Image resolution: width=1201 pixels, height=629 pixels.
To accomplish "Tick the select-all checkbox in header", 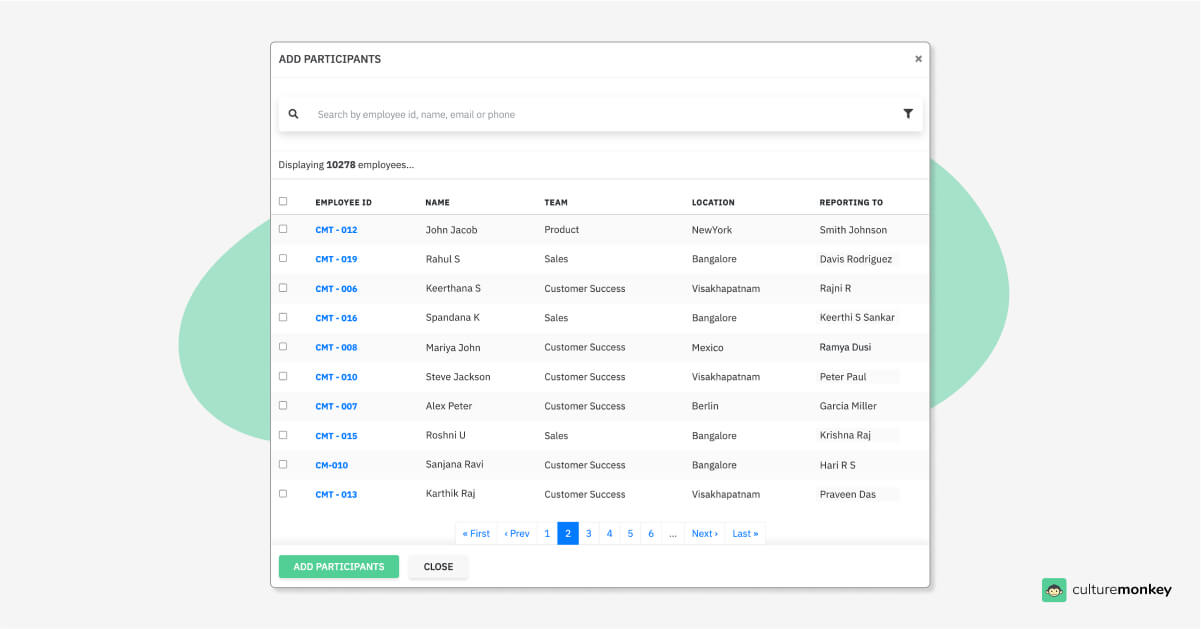I will point(283,201).
